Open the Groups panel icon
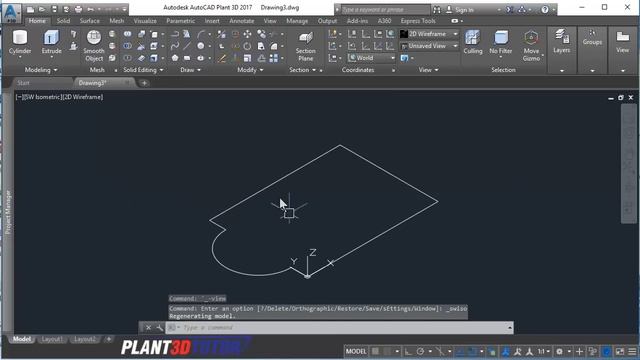 pos(592,38)
